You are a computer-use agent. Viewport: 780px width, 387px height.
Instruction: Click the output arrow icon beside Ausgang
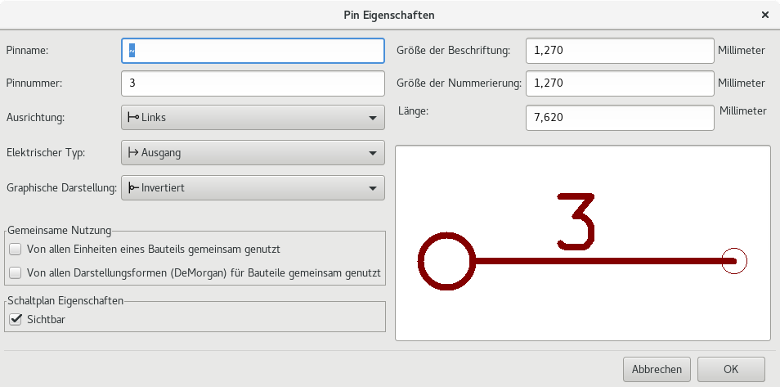click(x=133, y=153)
